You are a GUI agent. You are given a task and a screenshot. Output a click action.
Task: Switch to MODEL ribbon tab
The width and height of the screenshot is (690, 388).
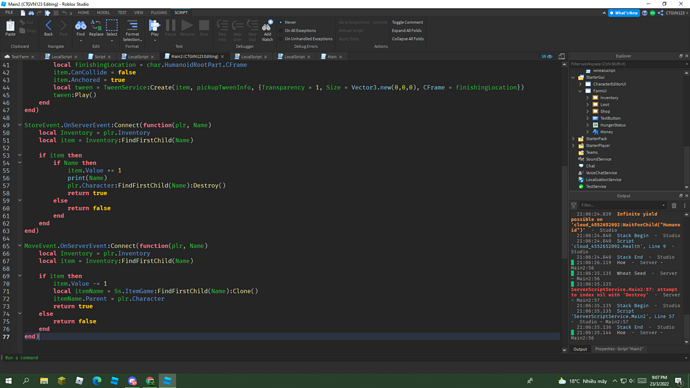coord(103,13)
